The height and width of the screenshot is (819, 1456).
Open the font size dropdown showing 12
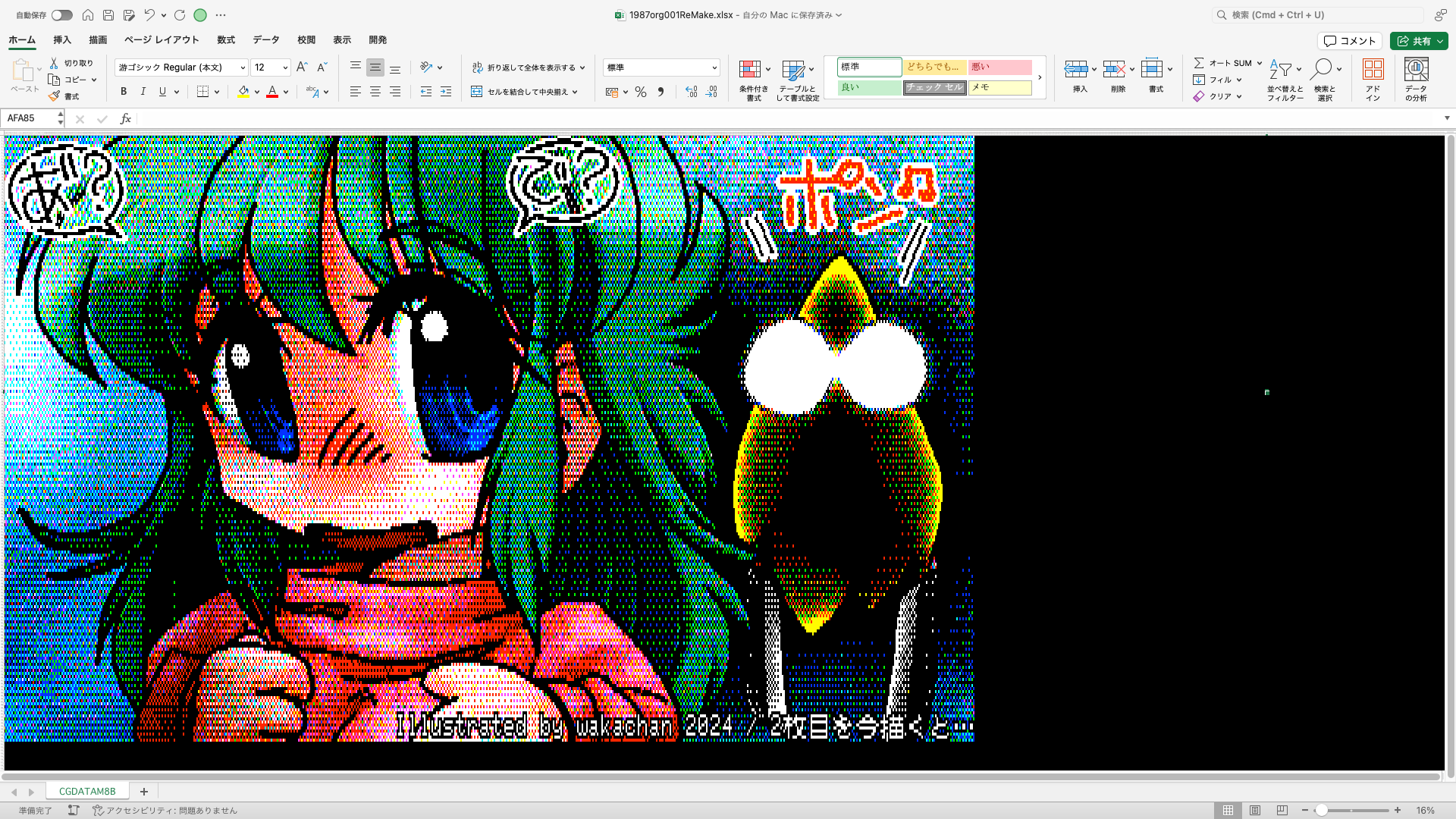tap(285, 67)
